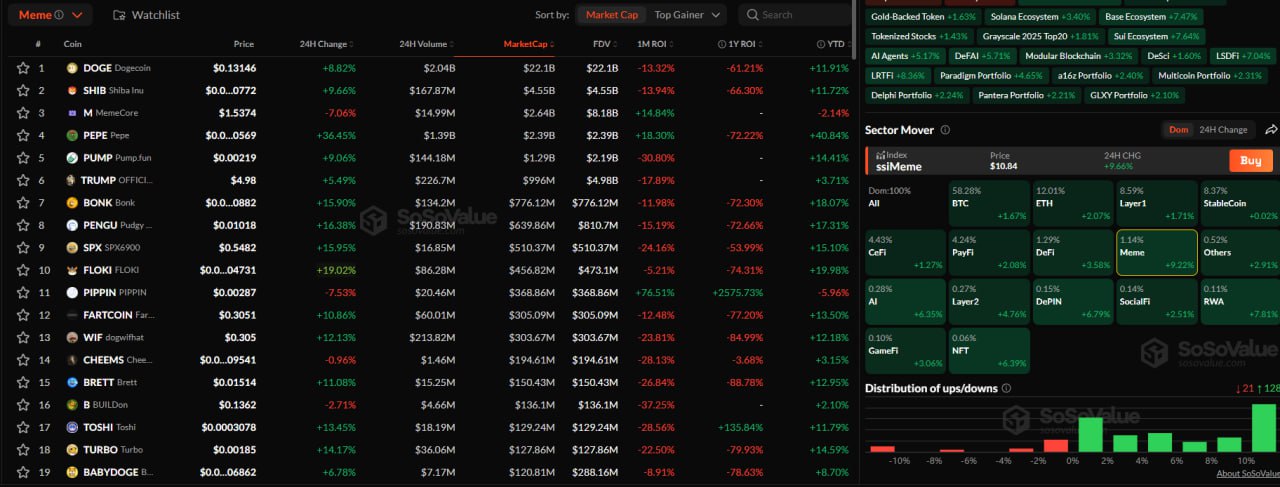Star the WIF row
1280x487 pixels.
pos(22,337)
